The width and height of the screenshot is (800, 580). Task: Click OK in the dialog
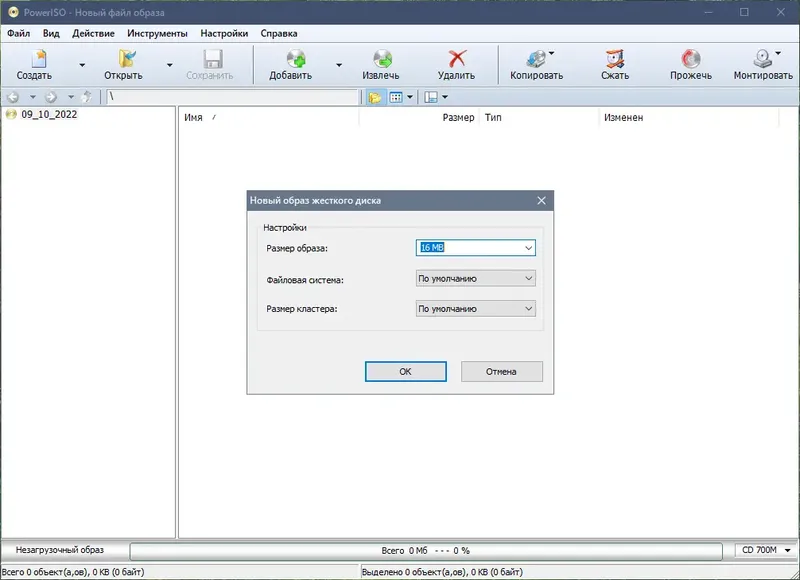pos(406,371)
